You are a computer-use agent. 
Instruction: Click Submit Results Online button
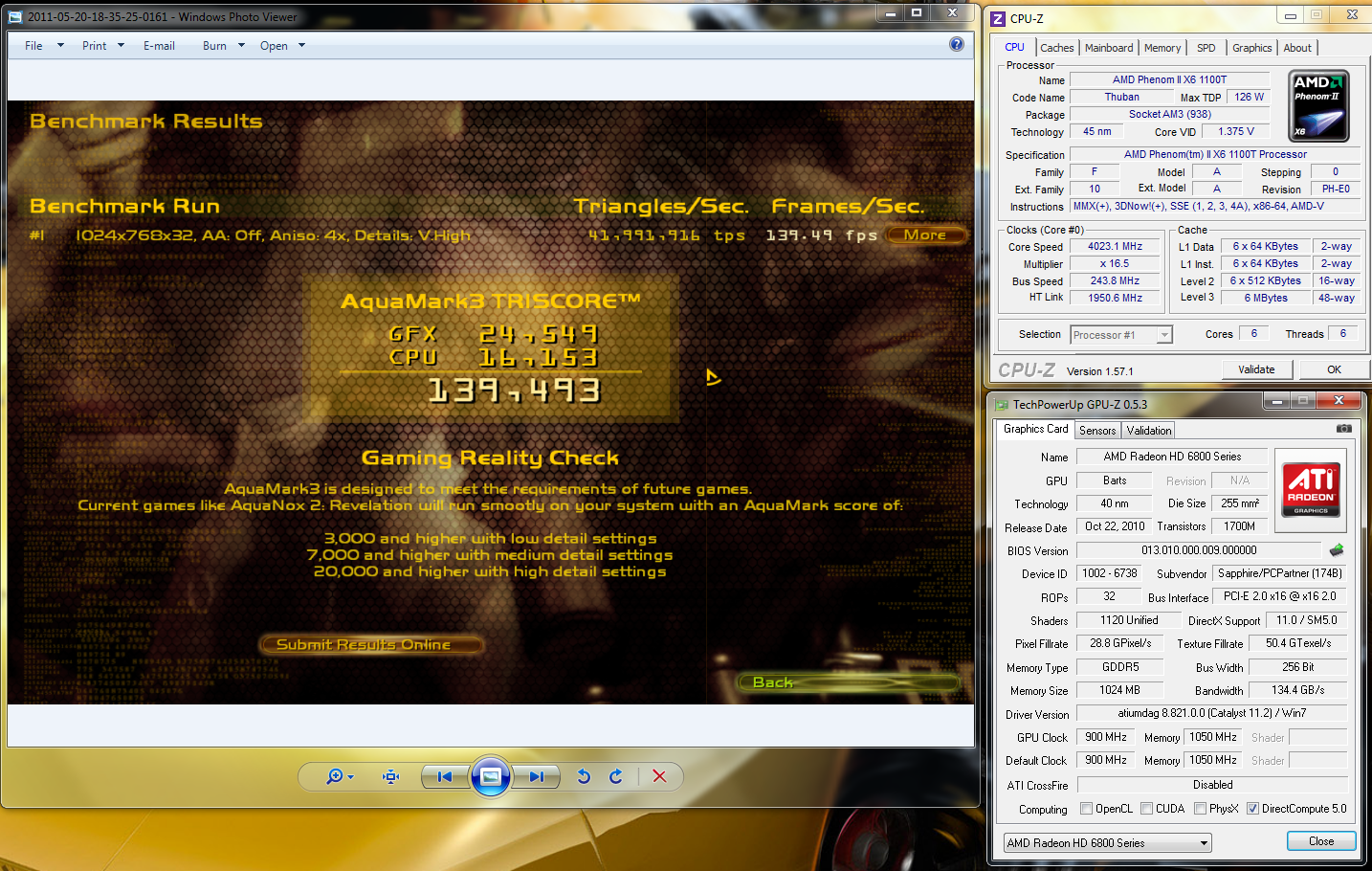coord(370,644)
